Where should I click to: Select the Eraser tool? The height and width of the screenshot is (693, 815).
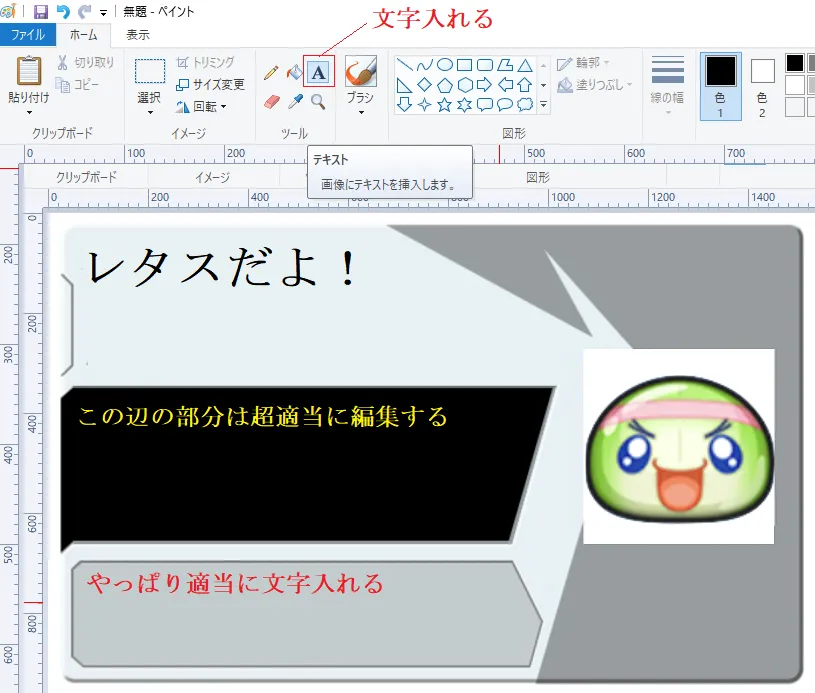(x=271, y=101)
